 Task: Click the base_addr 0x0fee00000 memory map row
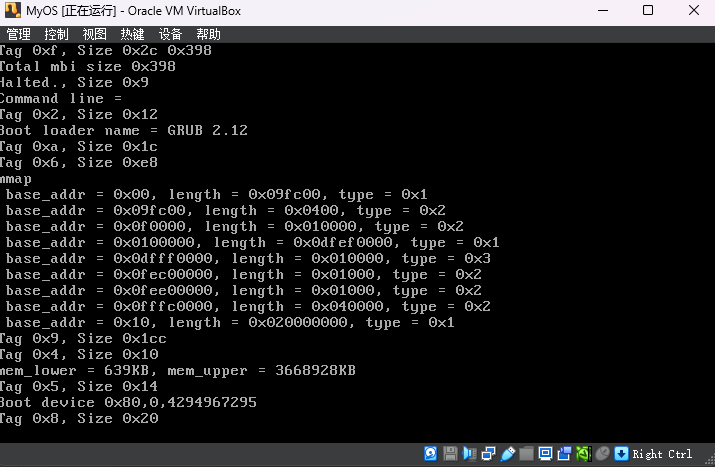[x=244, y=291]
